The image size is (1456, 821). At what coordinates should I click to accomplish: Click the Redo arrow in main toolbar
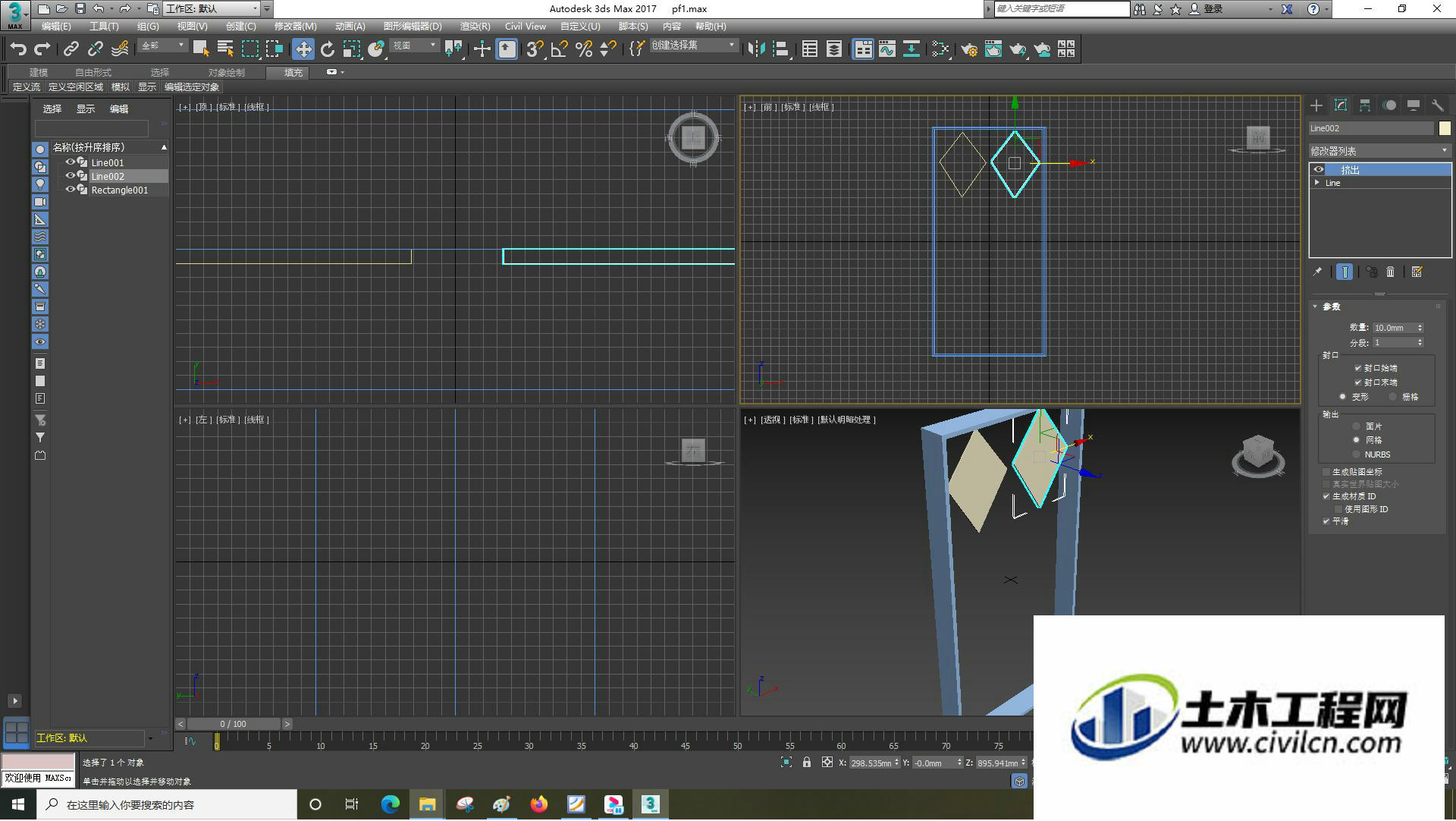tap(42, 49)
